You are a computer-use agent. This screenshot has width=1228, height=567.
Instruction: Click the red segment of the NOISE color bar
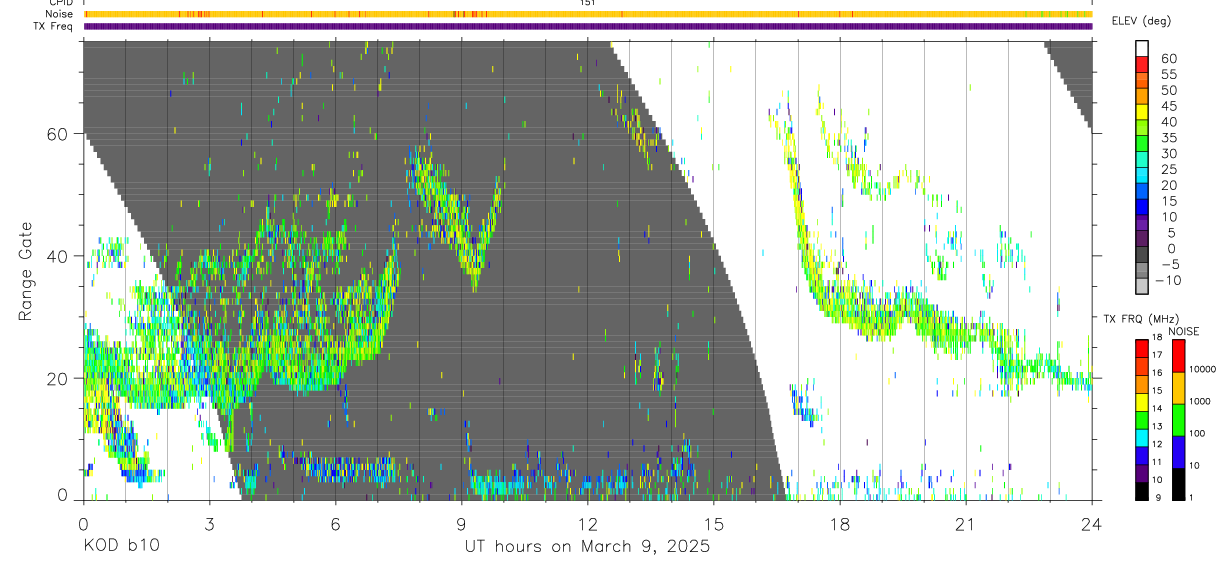pyautogui.click(x=1179, y=356)
